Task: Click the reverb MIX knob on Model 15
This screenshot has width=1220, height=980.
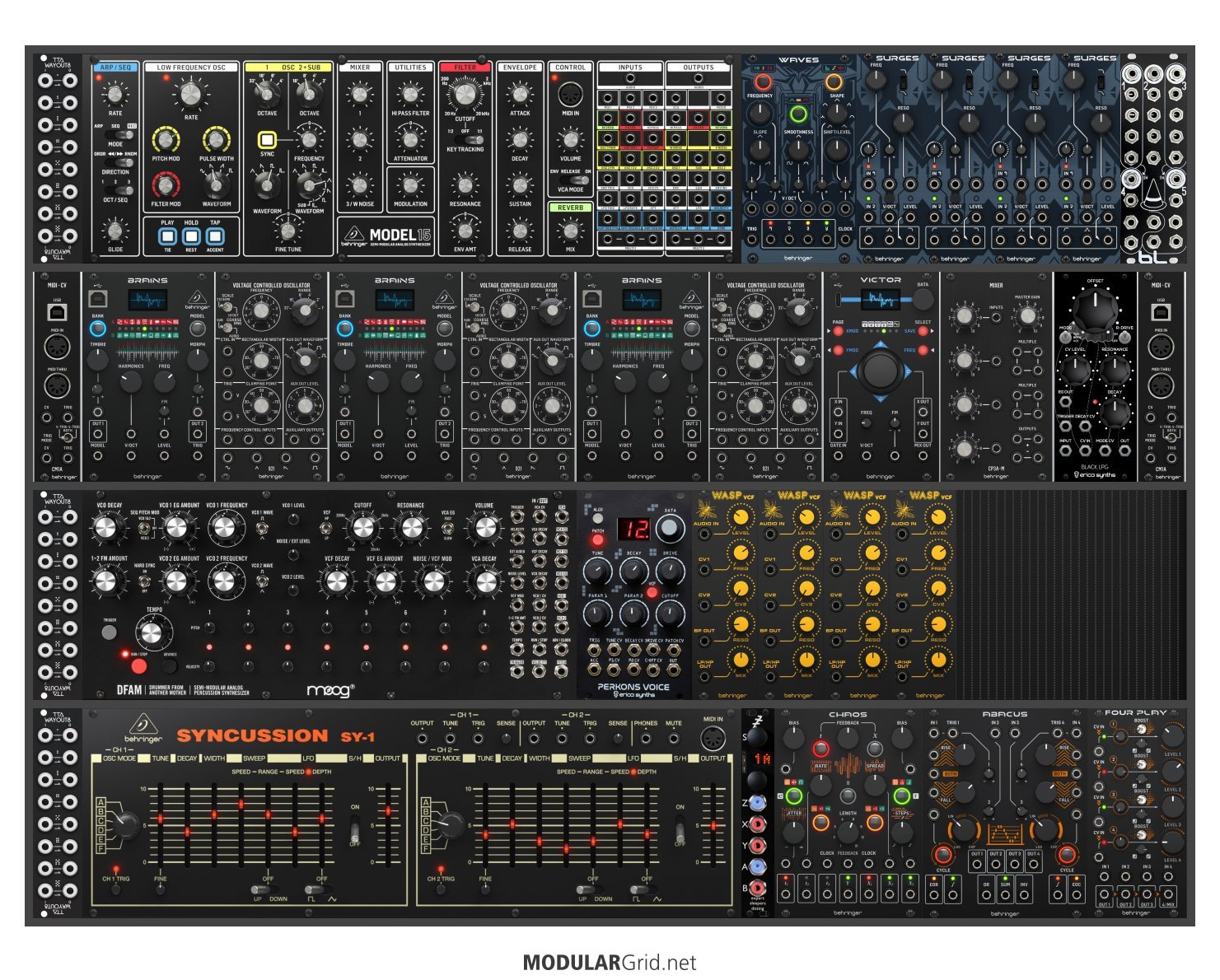Action: [570, 230]
